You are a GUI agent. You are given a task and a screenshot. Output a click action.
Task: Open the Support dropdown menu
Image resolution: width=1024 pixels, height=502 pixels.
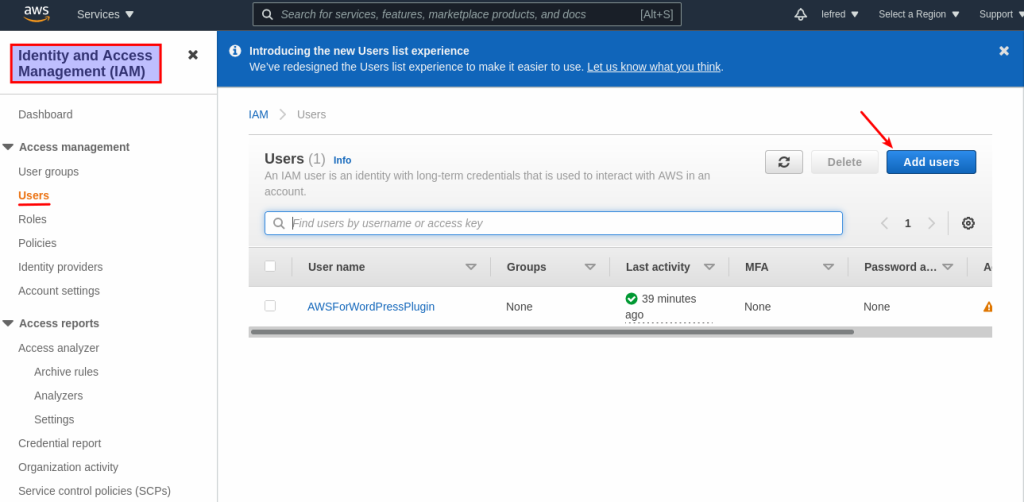click(x=1001, y=14)
